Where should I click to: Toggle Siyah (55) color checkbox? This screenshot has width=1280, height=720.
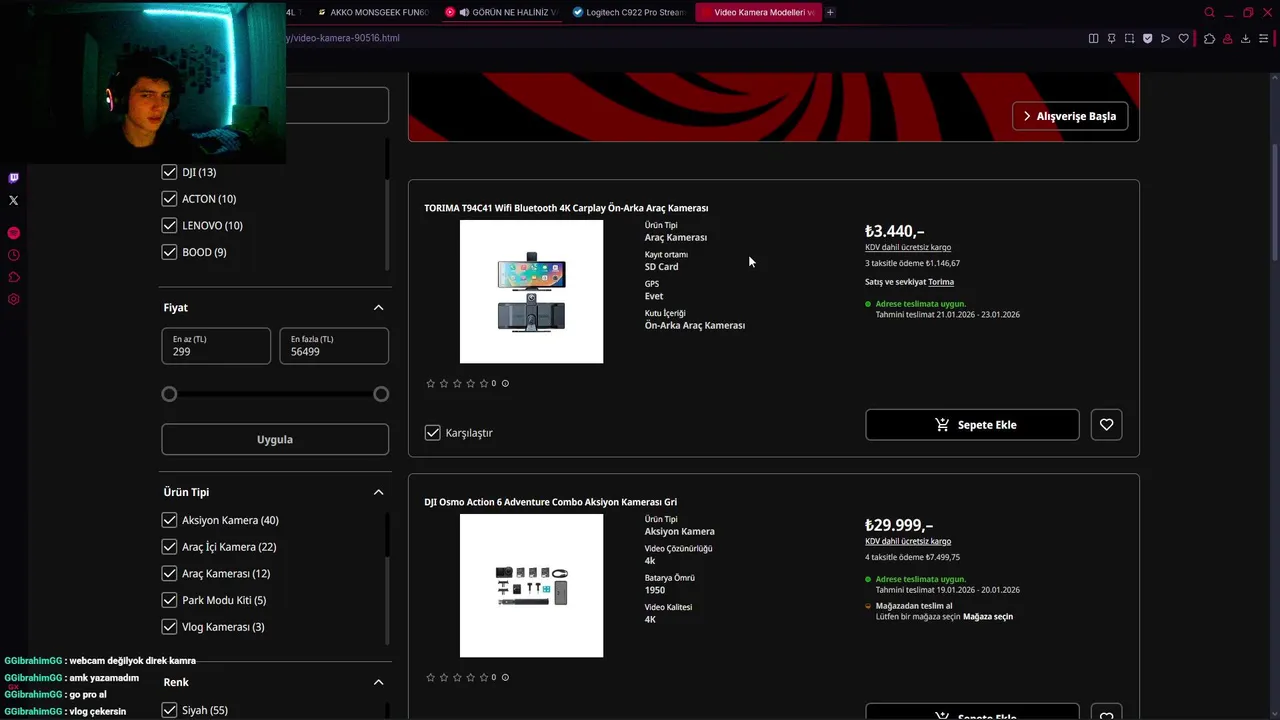pos(169,710)
